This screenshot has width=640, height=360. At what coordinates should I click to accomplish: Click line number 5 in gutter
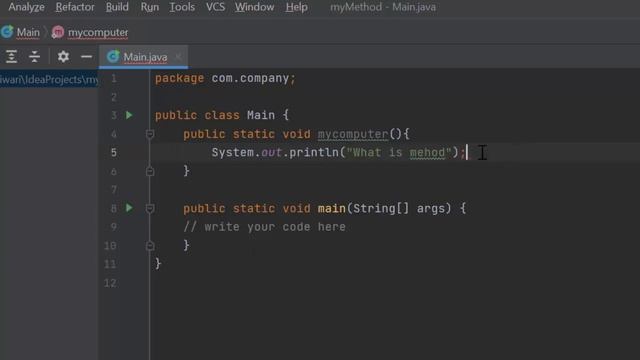tap(114, 153)
